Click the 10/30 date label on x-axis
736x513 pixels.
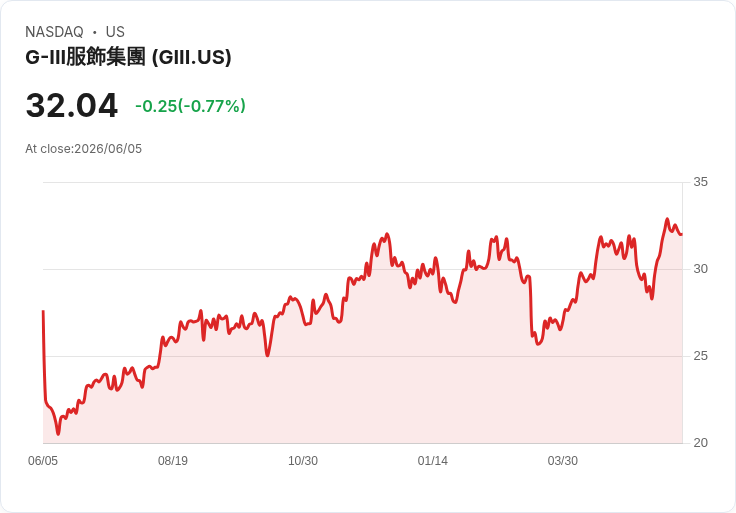(x=303, y=460)
